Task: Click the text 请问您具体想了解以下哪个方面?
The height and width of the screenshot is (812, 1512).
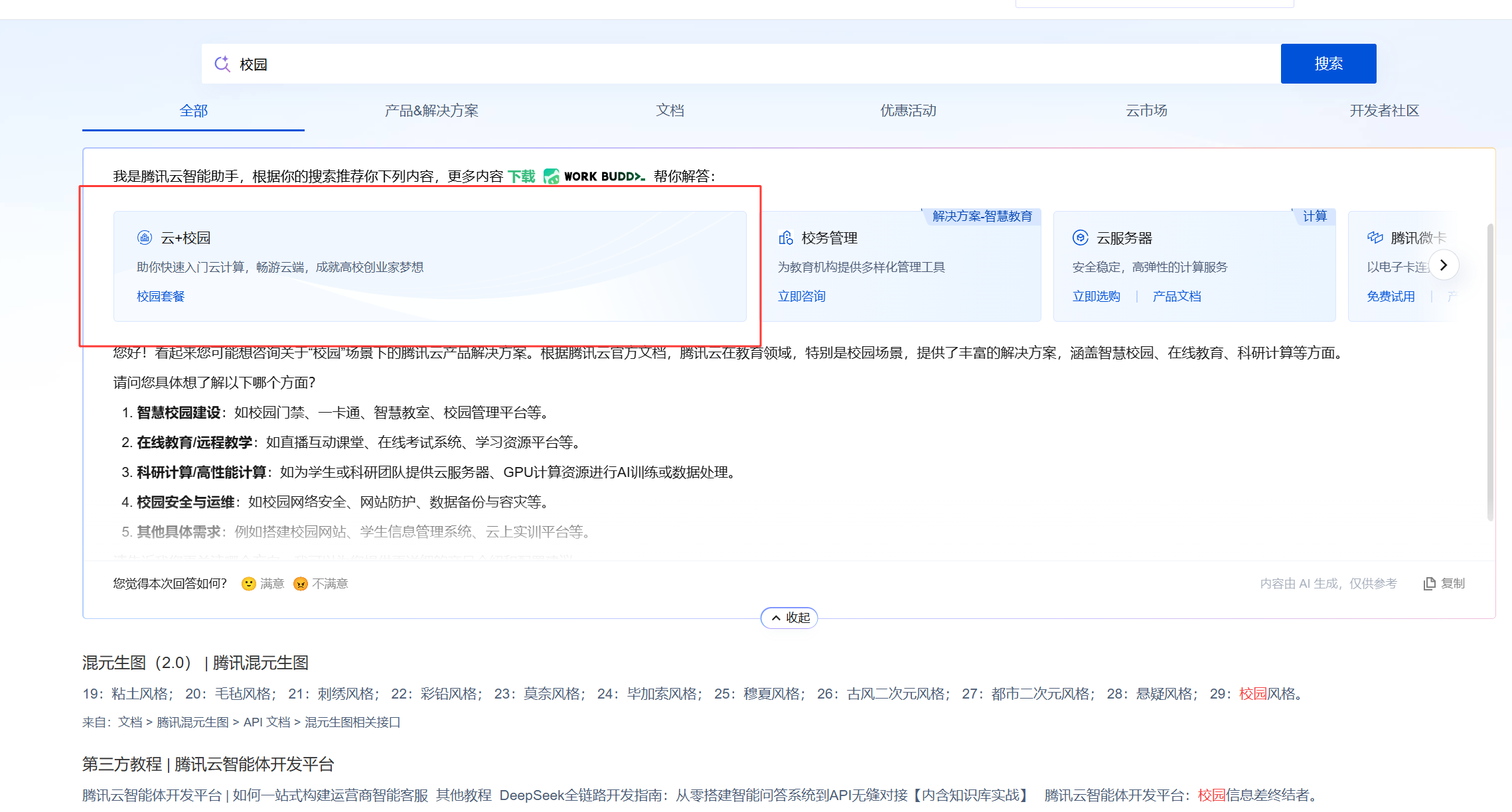Action: 214,383
